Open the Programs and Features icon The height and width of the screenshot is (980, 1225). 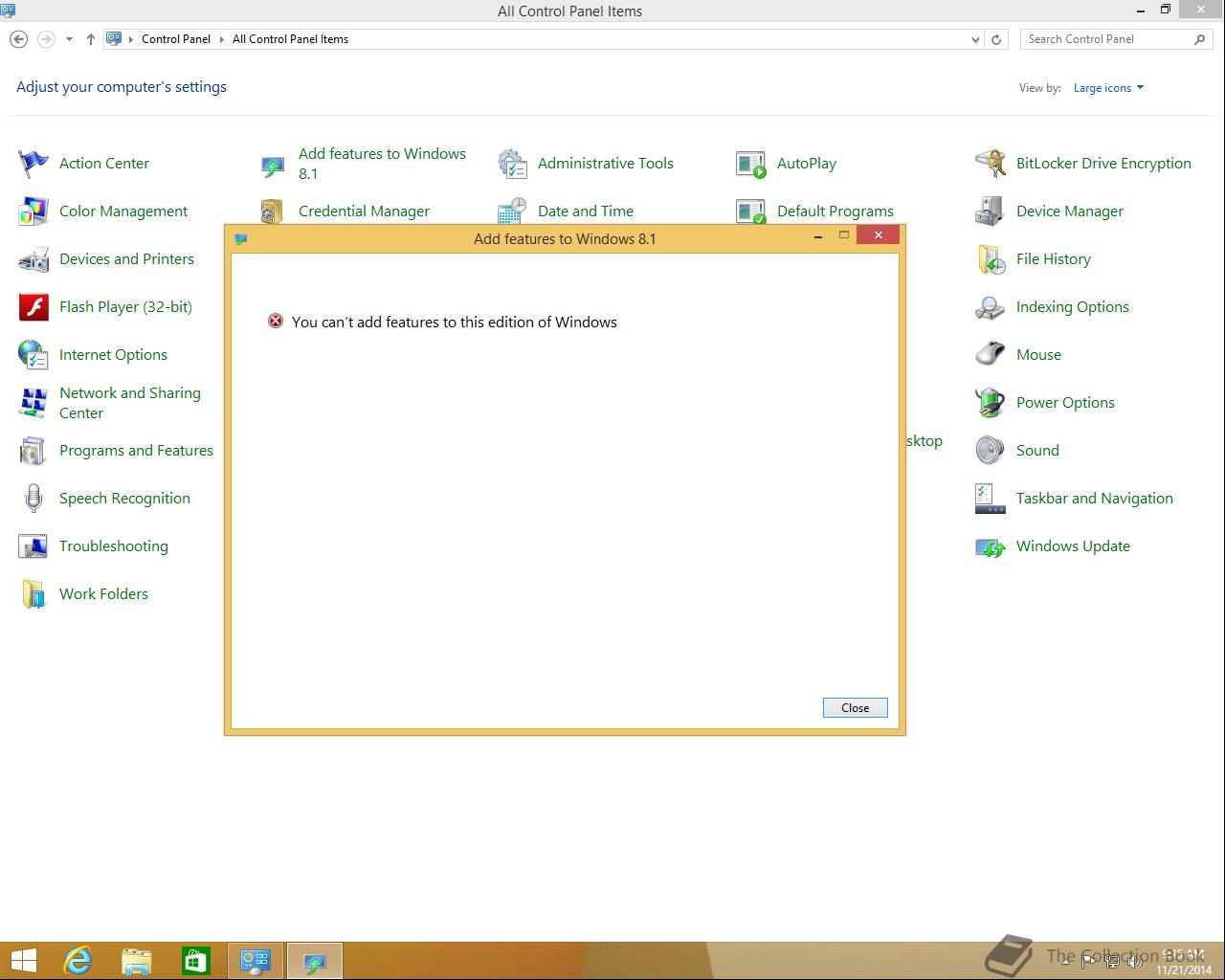point(33,451)
